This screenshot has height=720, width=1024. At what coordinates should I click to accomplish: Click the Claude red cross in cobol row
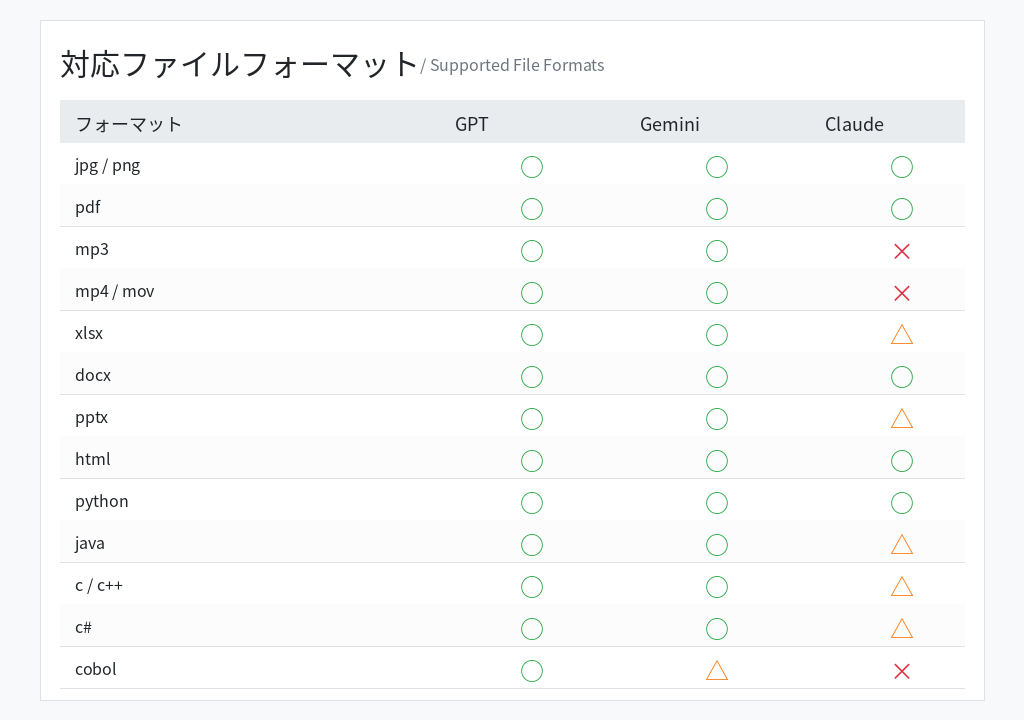(901, 671)
